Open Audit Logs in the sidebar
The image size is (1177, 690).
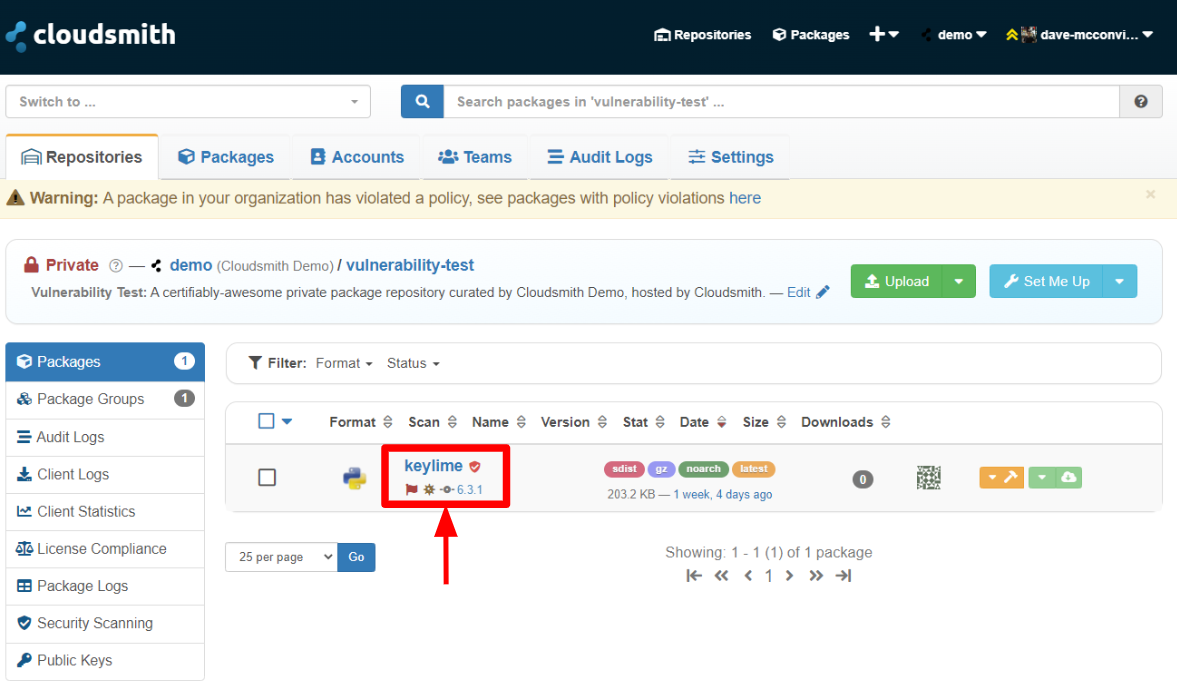click(105, 437)
